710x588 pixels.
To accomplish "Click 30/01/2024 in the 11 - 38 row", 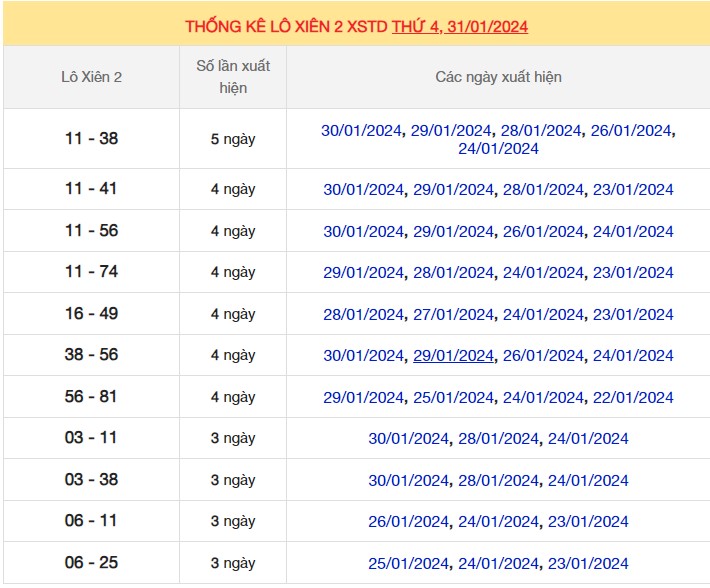I will (x=362, y=131).
